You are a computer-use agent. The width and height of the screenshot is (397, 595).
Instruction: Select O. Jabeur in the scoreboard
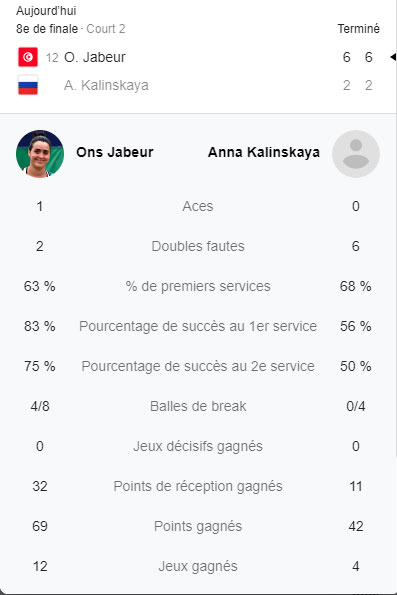click(x=95, y=57)
